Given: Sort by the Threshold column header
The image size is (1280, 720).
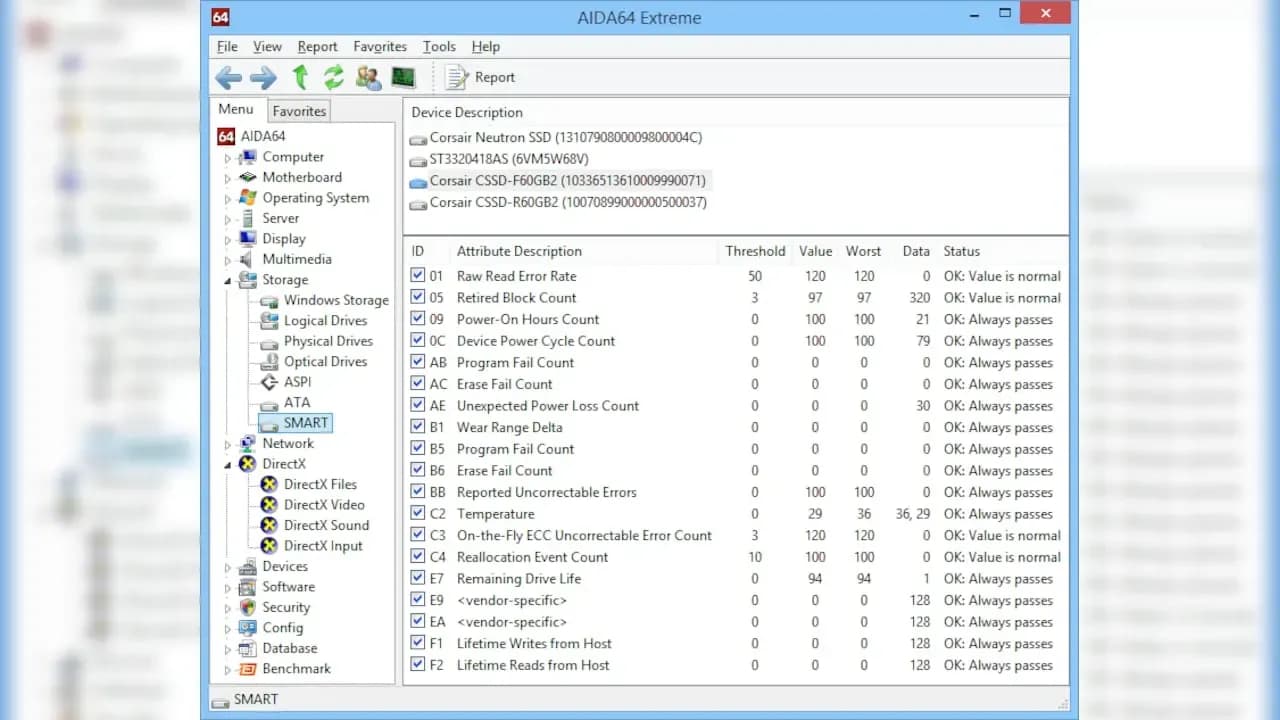Looking at the screenshot, I should click(755, 251).
